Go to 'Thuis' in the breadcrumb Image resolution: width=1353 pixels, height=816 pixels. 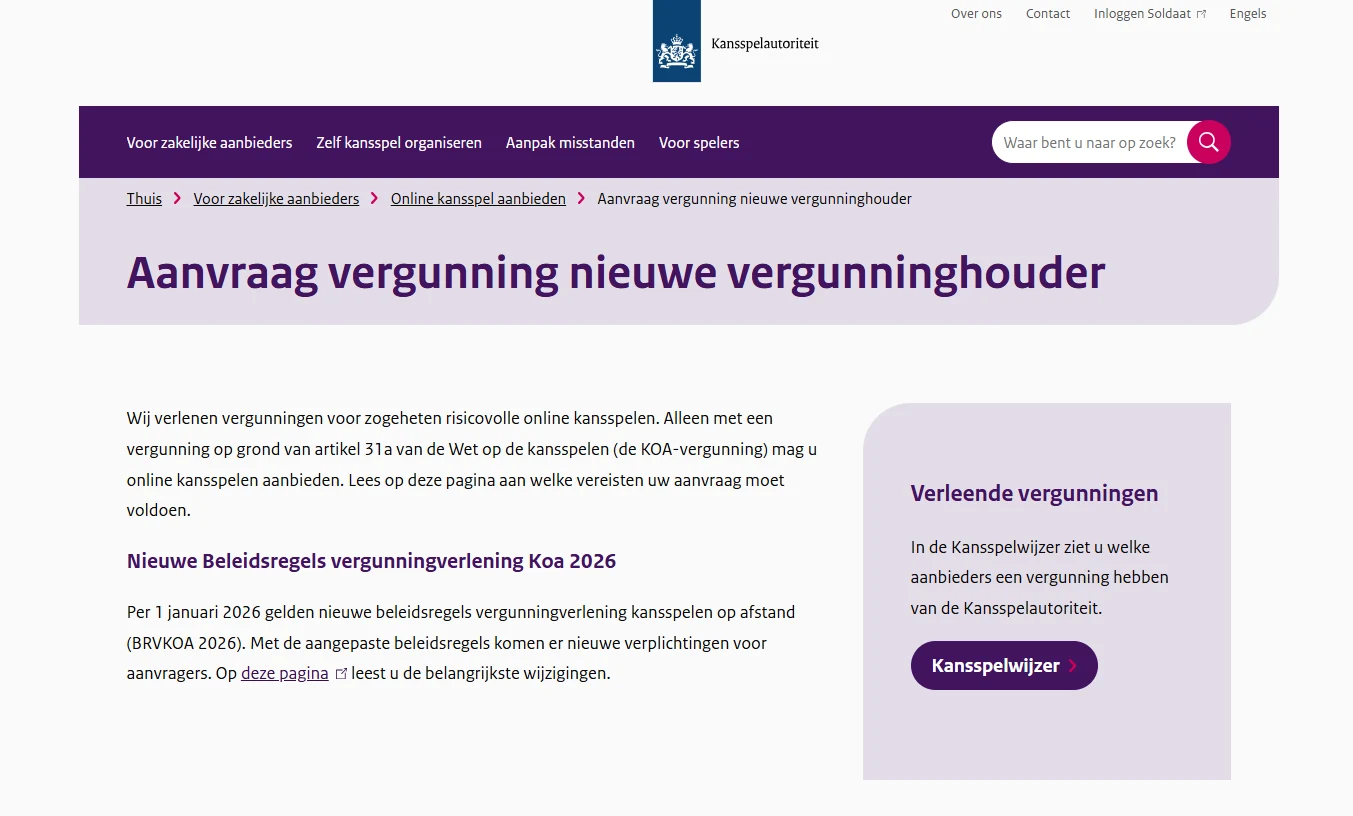click(144, 199)
